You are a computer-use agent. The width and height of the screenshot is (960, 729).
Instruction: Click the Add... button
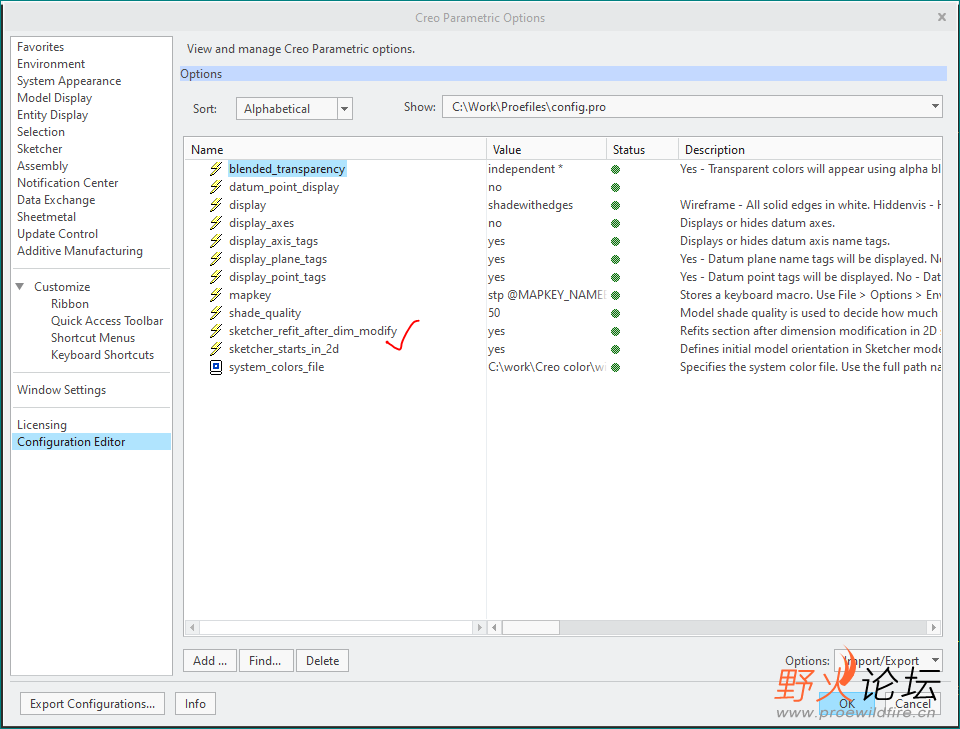(x=209, y=660)
